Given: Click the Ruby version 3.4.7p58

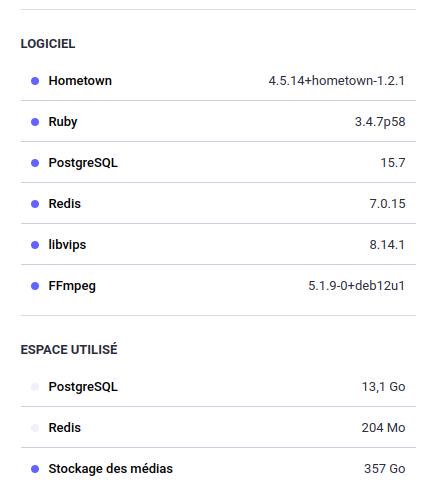Looking at the screenshot, I should tap(380, 122).
